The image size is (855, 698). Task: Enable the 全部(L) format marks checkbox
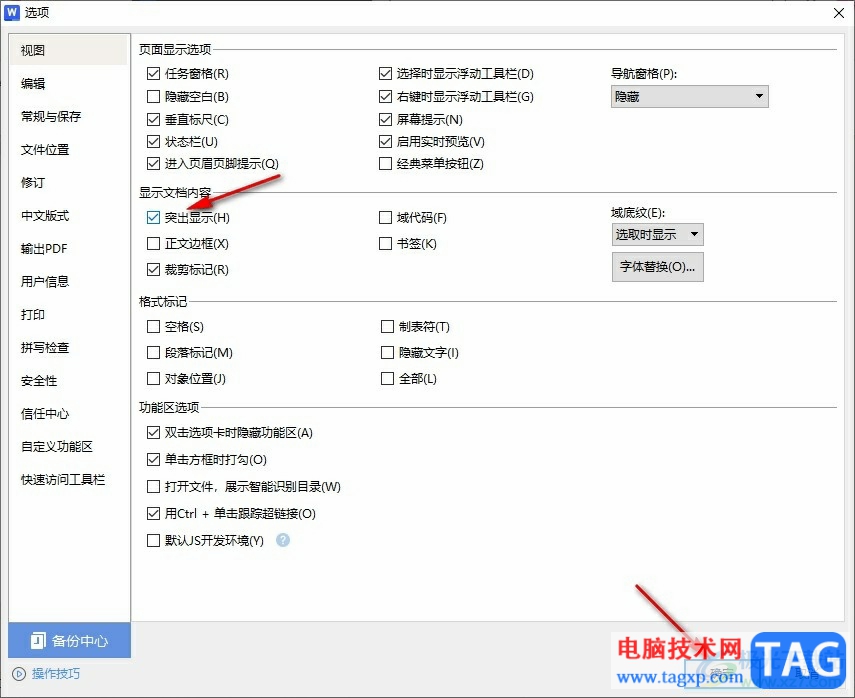[387, 378]
